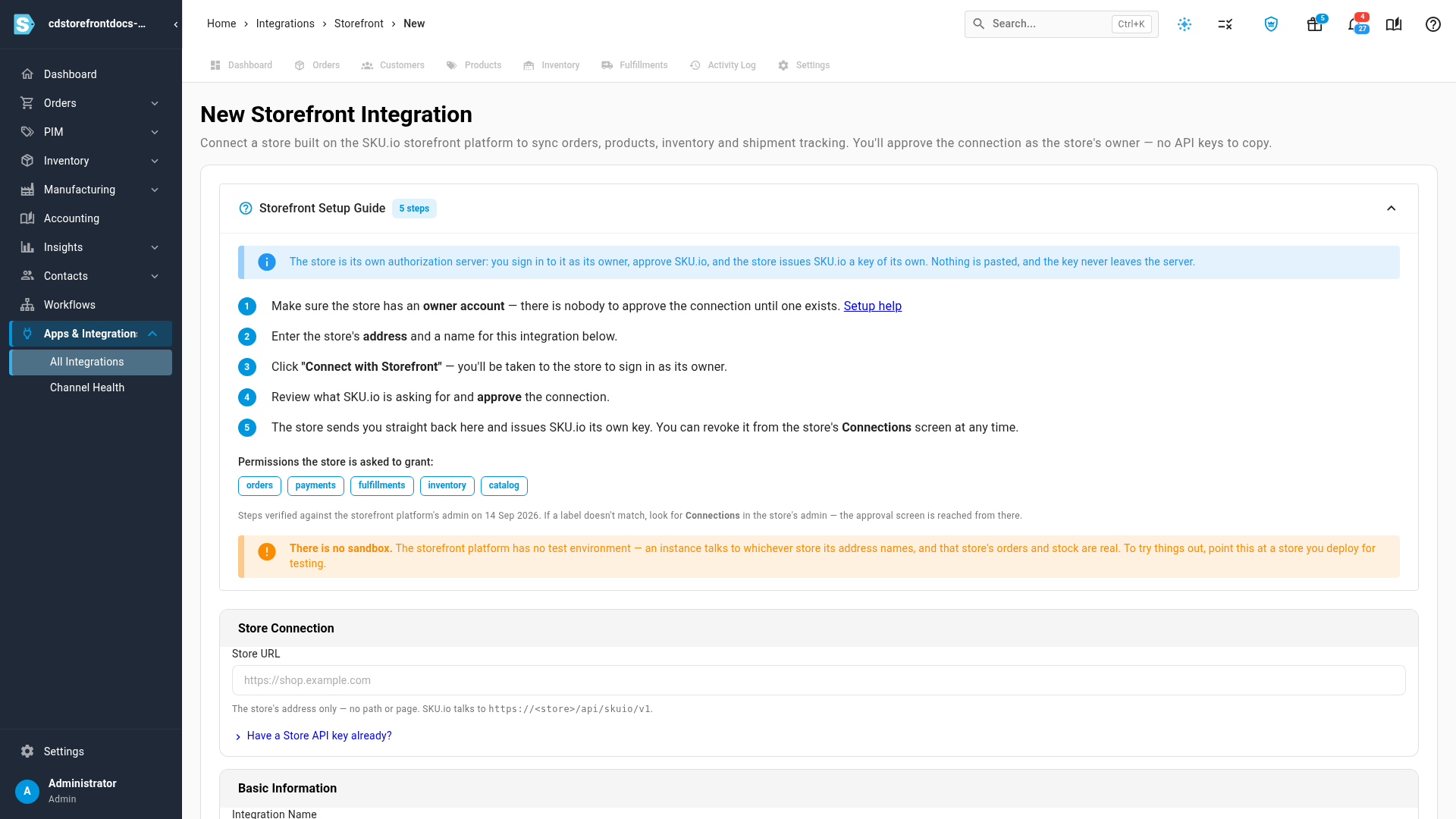Expand the PIM sidebar menu
1456x819 pixels.
click(155, 132)
